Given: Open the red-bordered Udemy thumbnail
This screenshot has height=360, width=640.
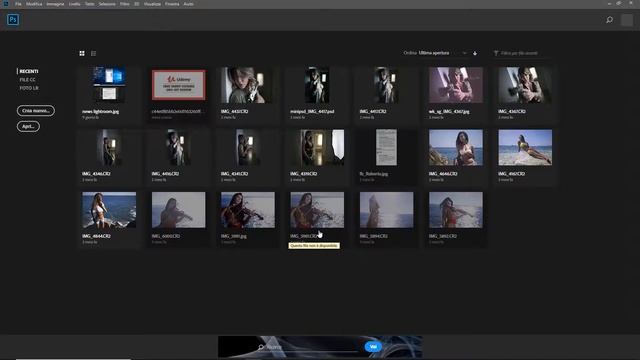Looking at the screenshot, I should click(x=178, y=85).
